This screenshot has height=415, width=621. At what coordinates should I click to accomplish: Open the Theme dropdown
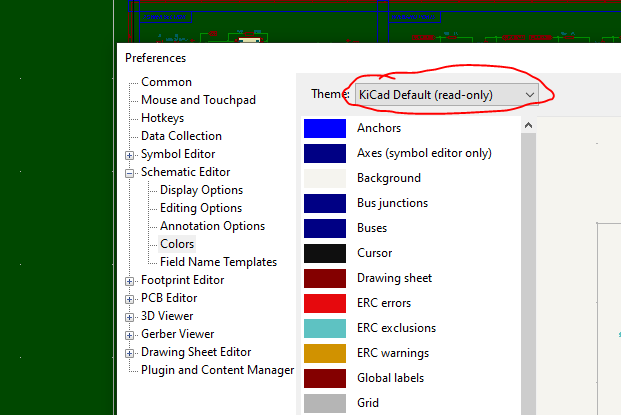point(447,94)
